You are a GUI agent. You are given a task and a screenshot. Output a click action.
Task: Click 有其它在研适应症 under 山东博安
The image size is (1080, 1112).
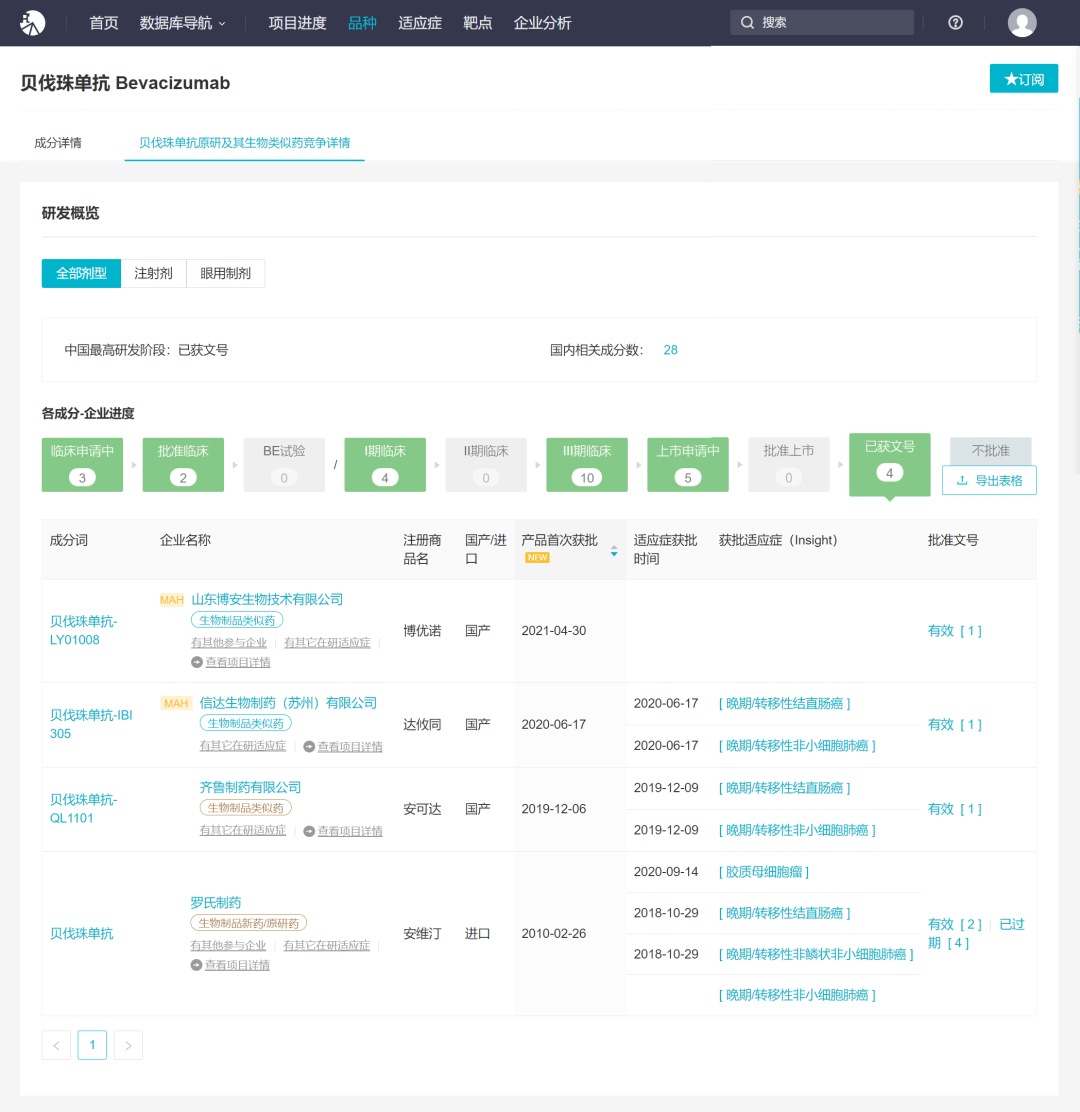point(327,643)
